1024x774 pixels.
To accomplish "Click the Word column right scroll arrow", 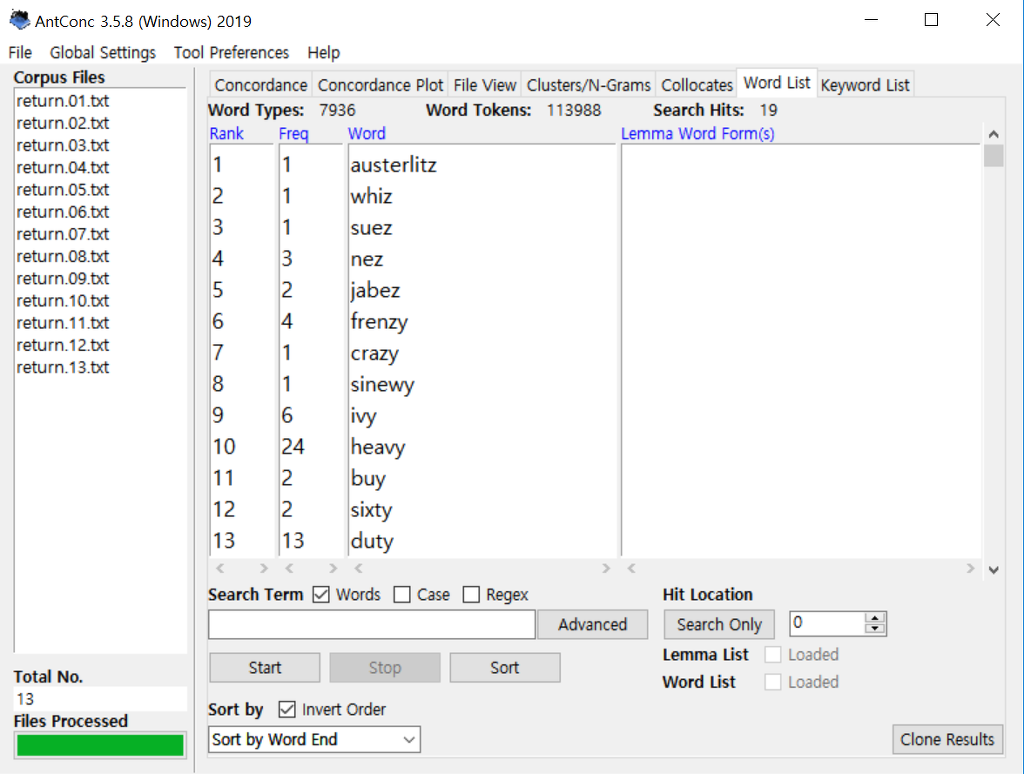I will point(606,568).
